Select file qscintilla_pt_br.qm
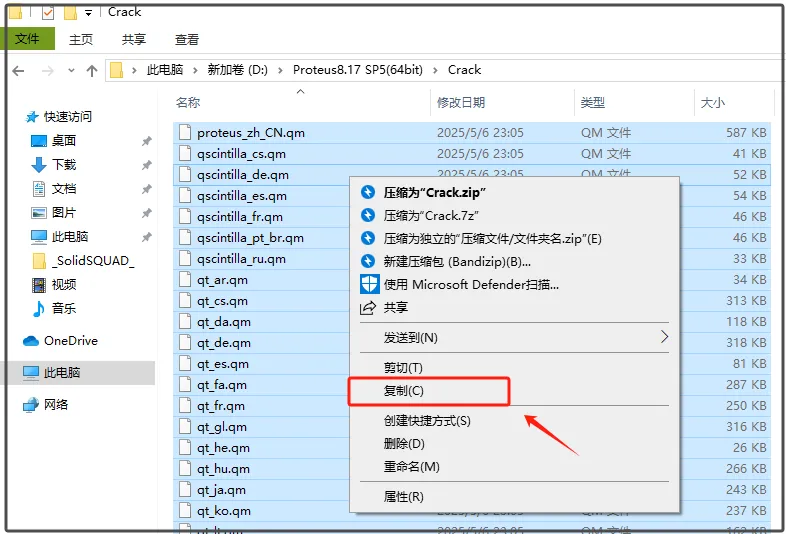The height and width of the screenshot is (534, 786). pyautogui.click(x=250, y=238)
